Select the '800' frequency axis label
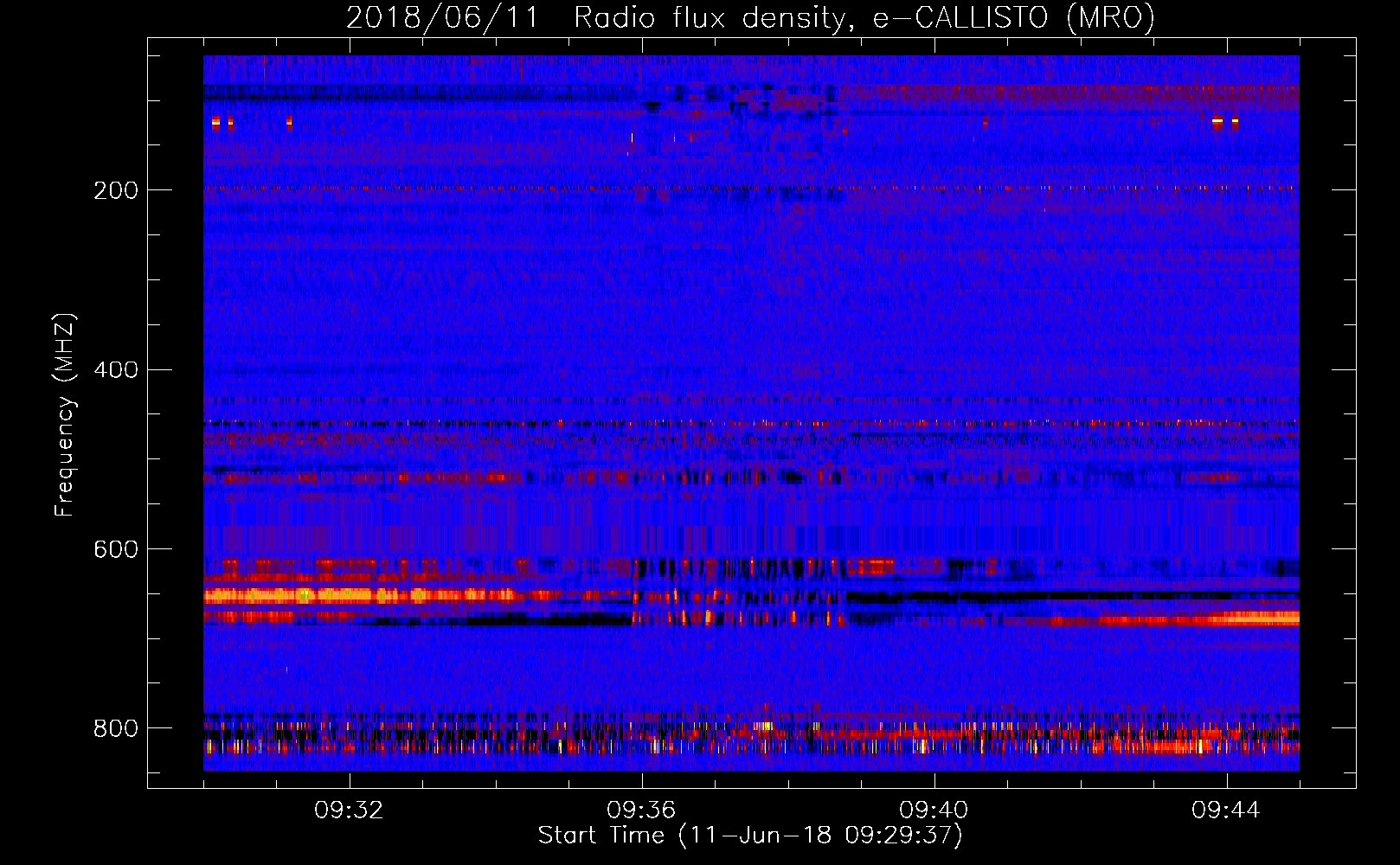The height and width of the screenshot is (865, 1400). 116,729
